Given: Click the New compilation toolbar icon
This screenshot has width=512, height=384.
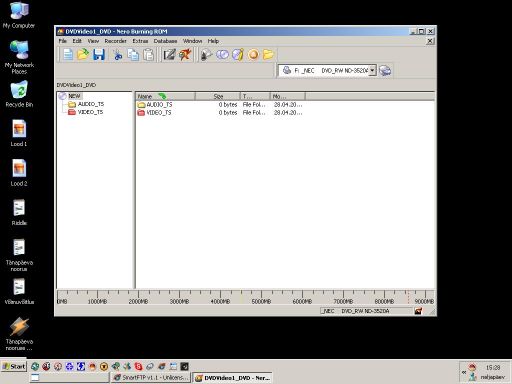Looking at the screenshot, I should pyautogui.click(x=68, y=54).
